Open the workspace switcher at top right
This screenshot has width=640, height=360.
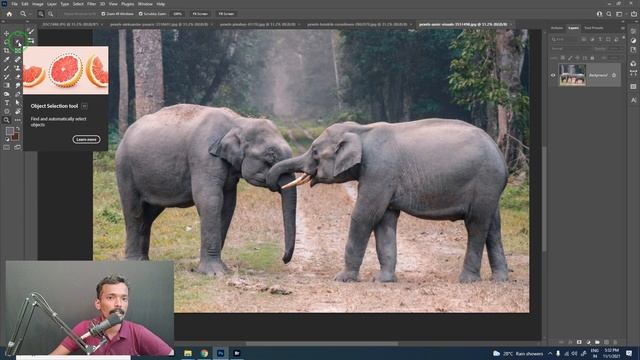pos(619,13)
